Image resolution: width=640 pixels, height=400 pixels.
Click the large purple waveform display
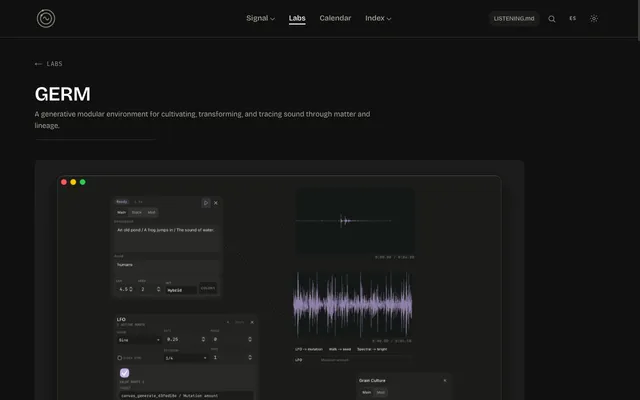coord(353,304)
